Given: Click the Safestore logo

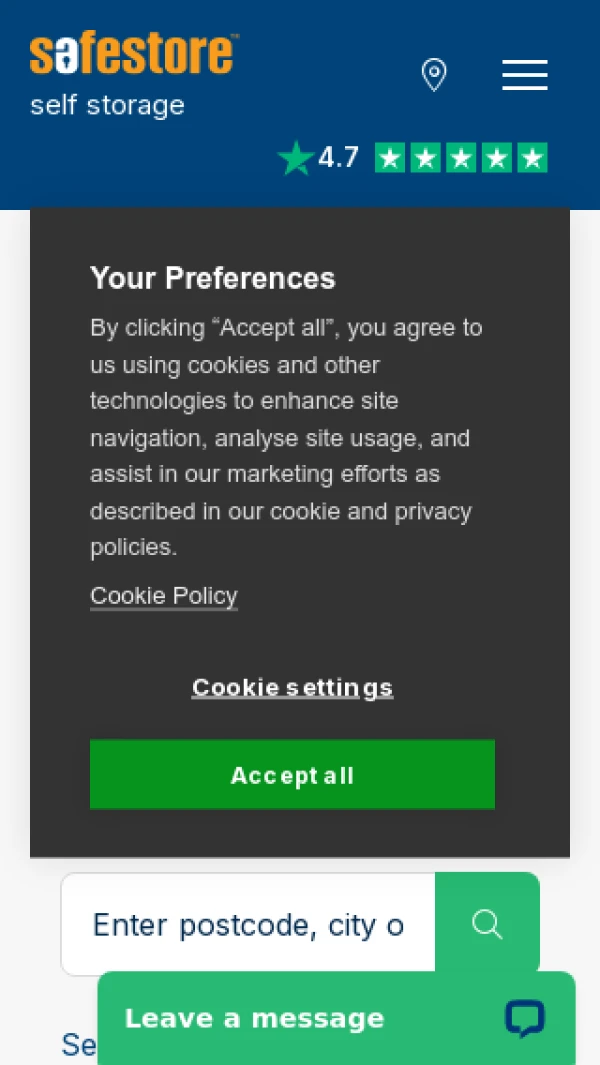Looking at the screenshot, I should 134,54.
